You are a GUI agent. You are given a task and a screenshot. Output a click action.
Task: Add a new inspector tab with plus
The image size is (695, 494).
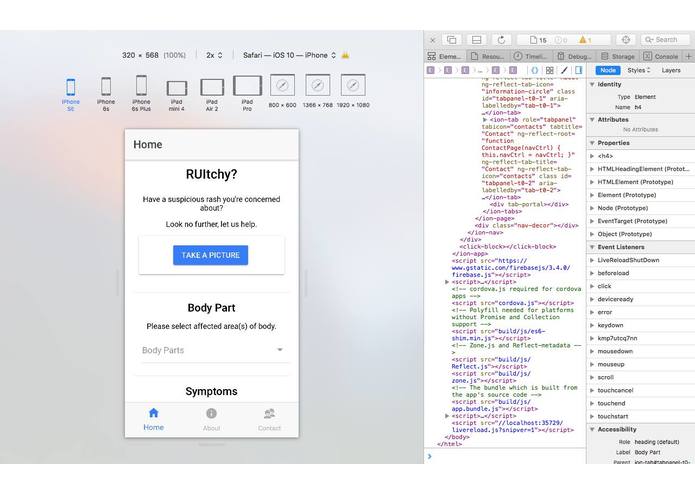689,56
